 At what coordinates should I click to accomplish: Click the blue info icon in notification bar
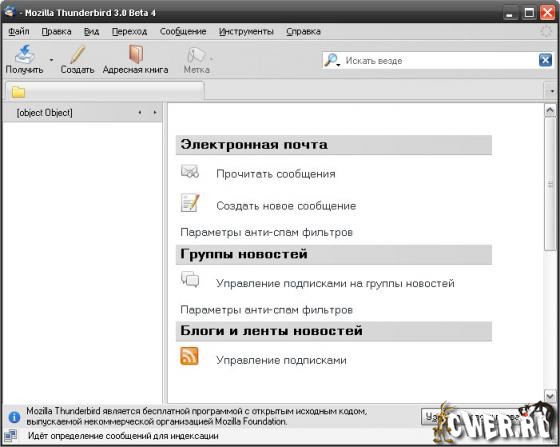pos(14,417)
